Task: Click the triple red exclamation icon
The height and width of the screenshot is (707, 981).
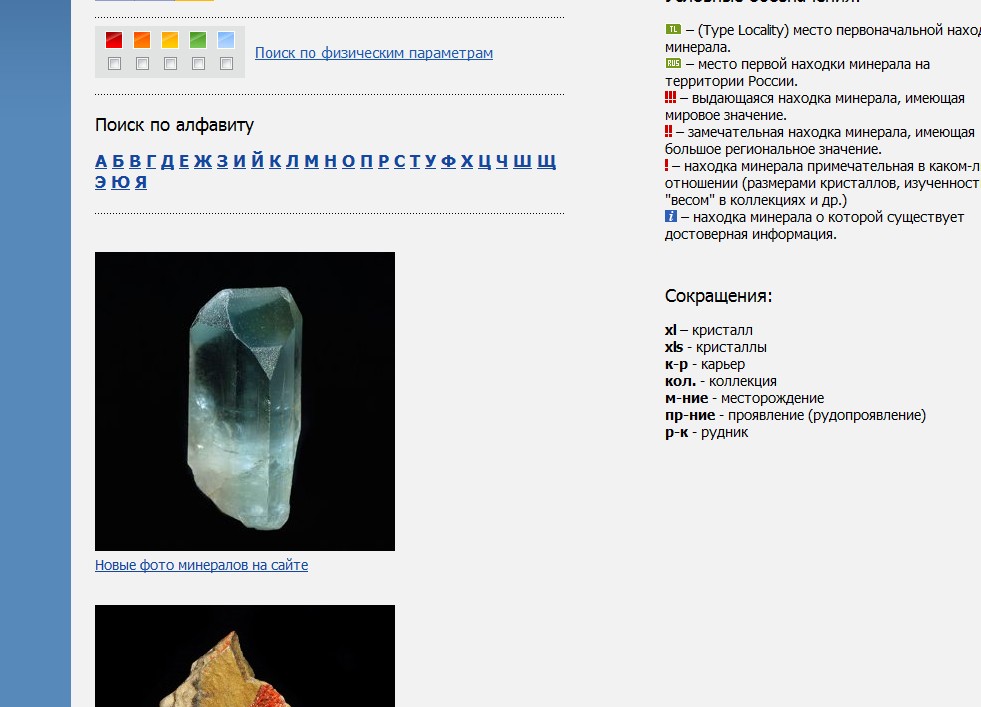Action: pos(670,98)
